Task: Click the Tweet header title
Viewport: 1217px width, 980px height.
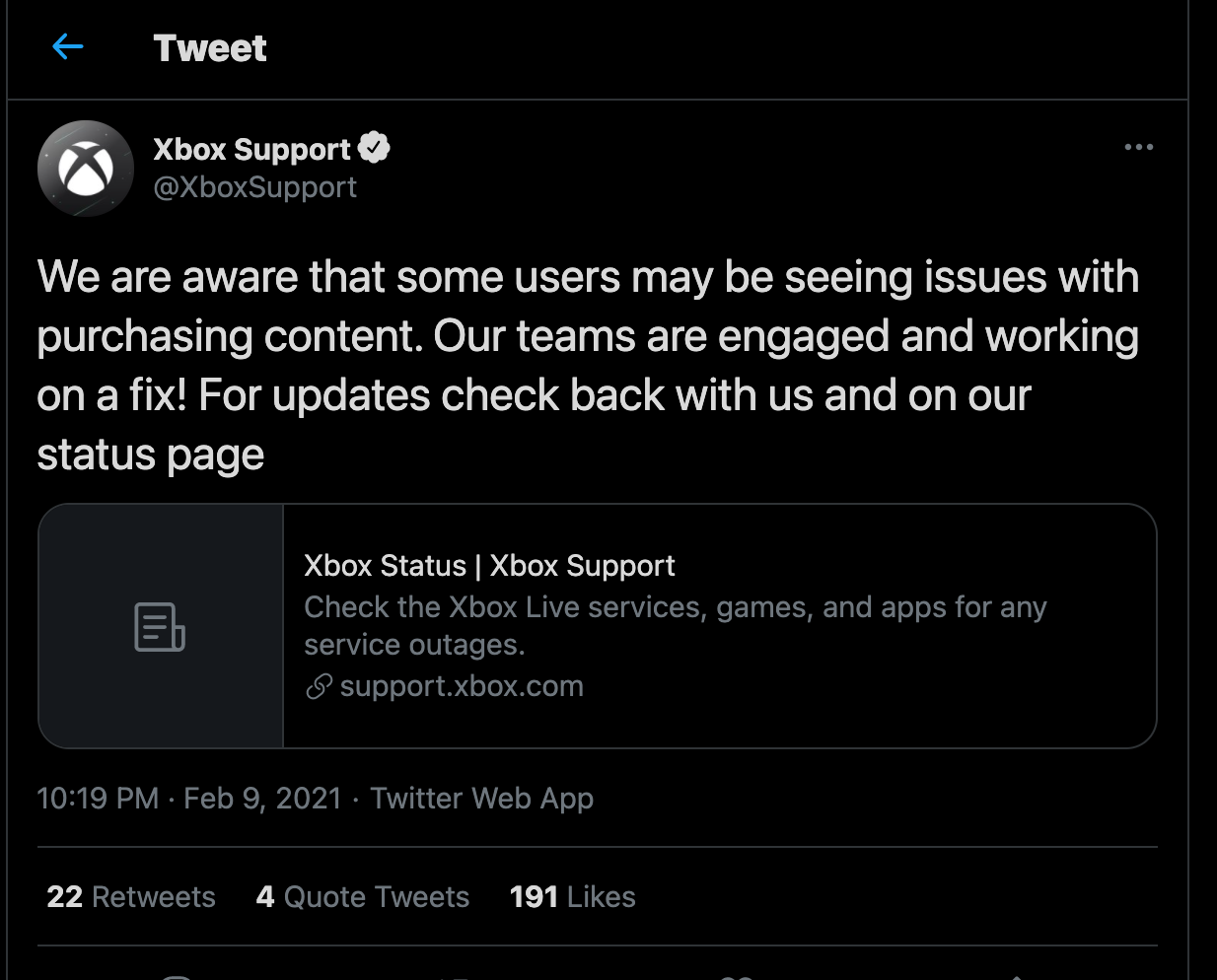Action: pos(210,48)
